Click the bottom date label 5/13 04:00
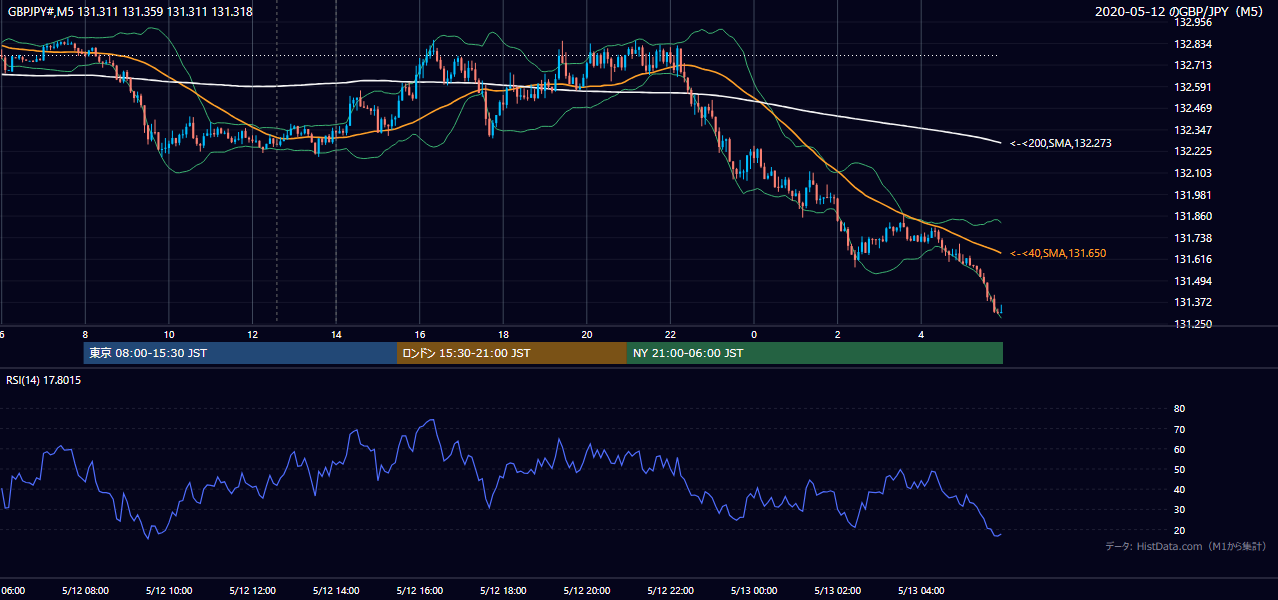 [x=921, y=590]
